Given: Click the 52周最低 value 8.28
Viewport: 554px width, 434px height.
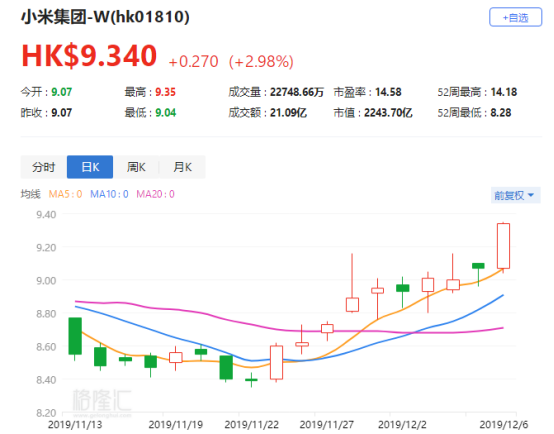Looking at the screenshot, I should [x=501, y=113].
